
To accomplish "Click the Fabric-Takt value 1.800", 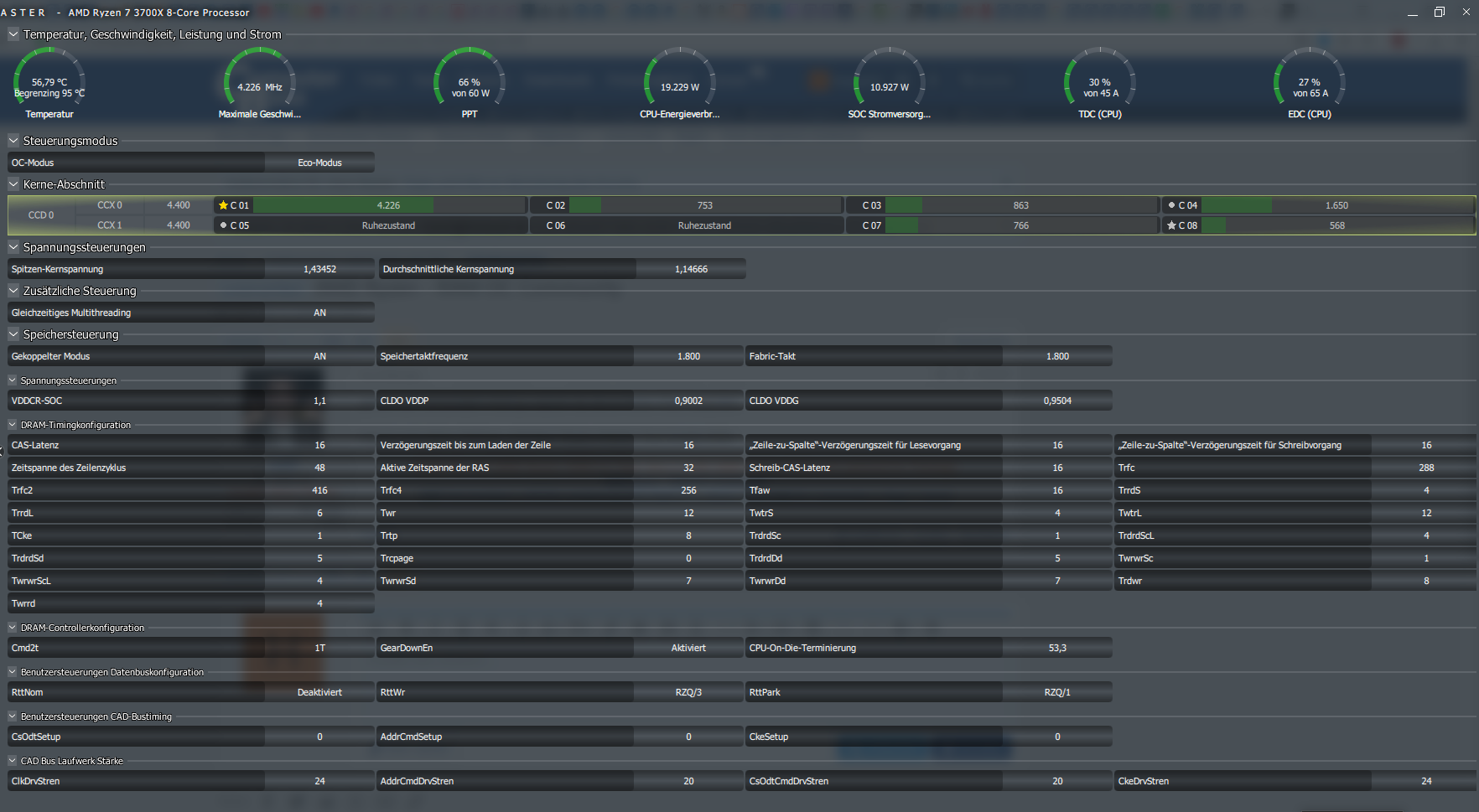I will [1057, 356].
